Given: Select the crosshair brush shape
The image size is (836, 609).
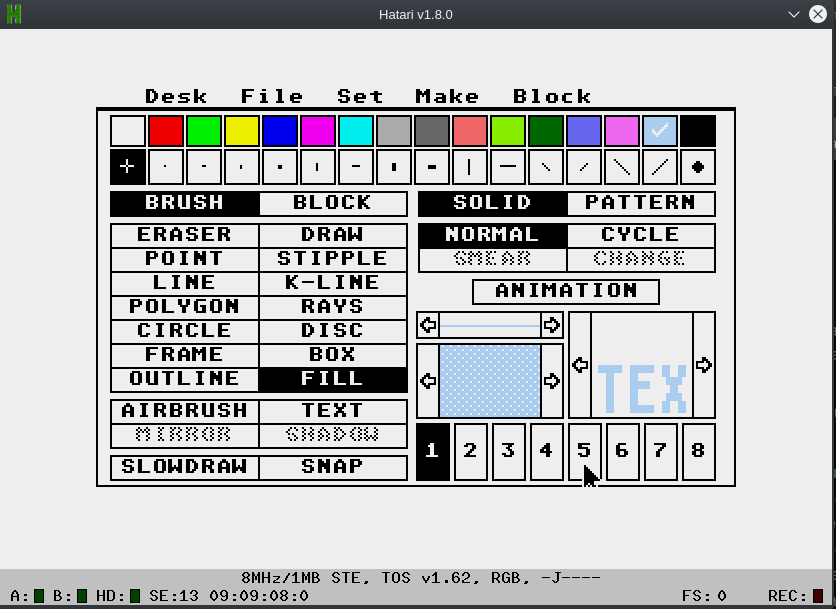Looking at the screenshot, I should click(127, 167).
